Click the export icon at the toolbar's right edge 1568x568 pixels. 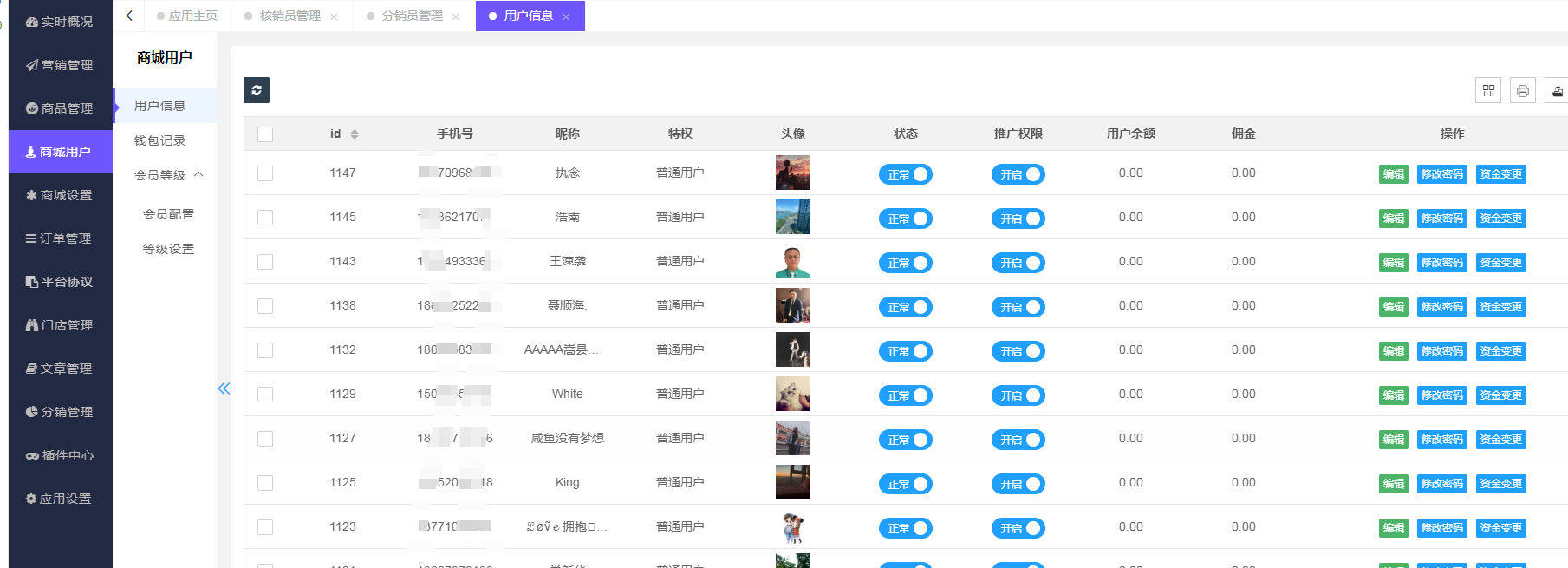click(1558, 90)
